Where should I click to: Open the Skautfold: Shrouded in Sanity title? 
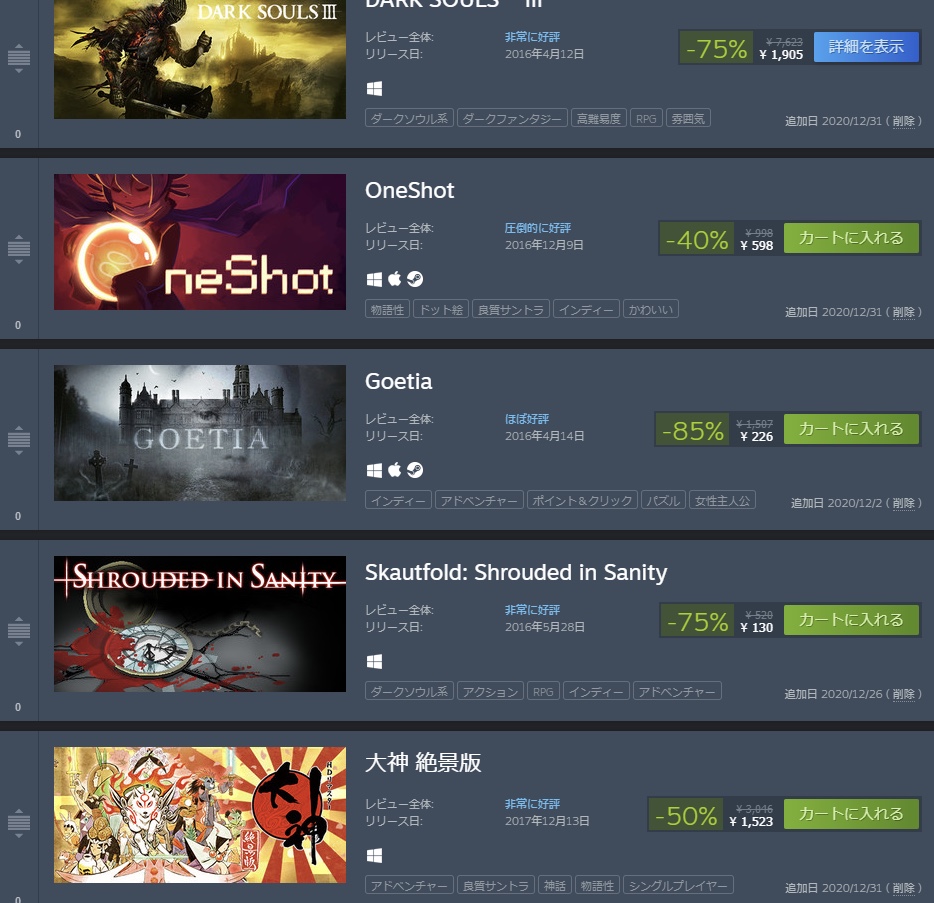(516, 572)
